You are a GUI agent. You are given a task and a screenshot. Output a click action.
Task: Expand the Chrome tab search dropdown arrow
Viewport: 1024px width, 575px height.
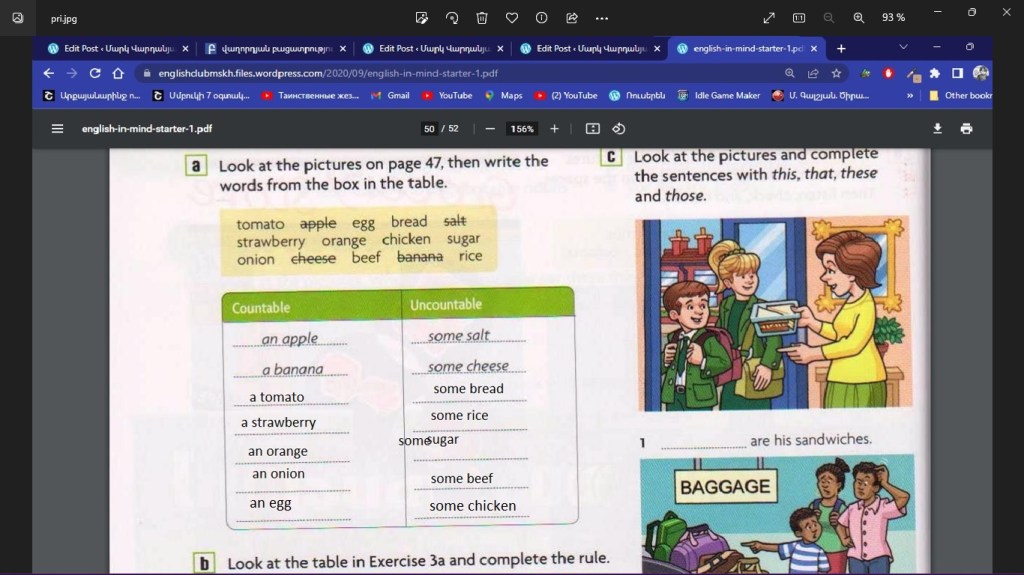(904, 47)
